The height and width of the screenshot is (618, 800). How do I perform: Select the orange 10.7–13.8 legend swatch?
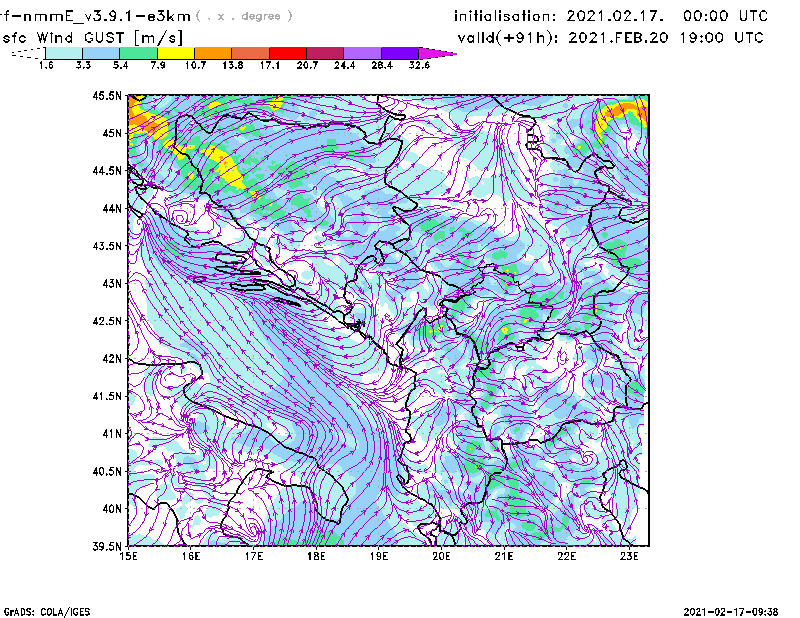213,53
